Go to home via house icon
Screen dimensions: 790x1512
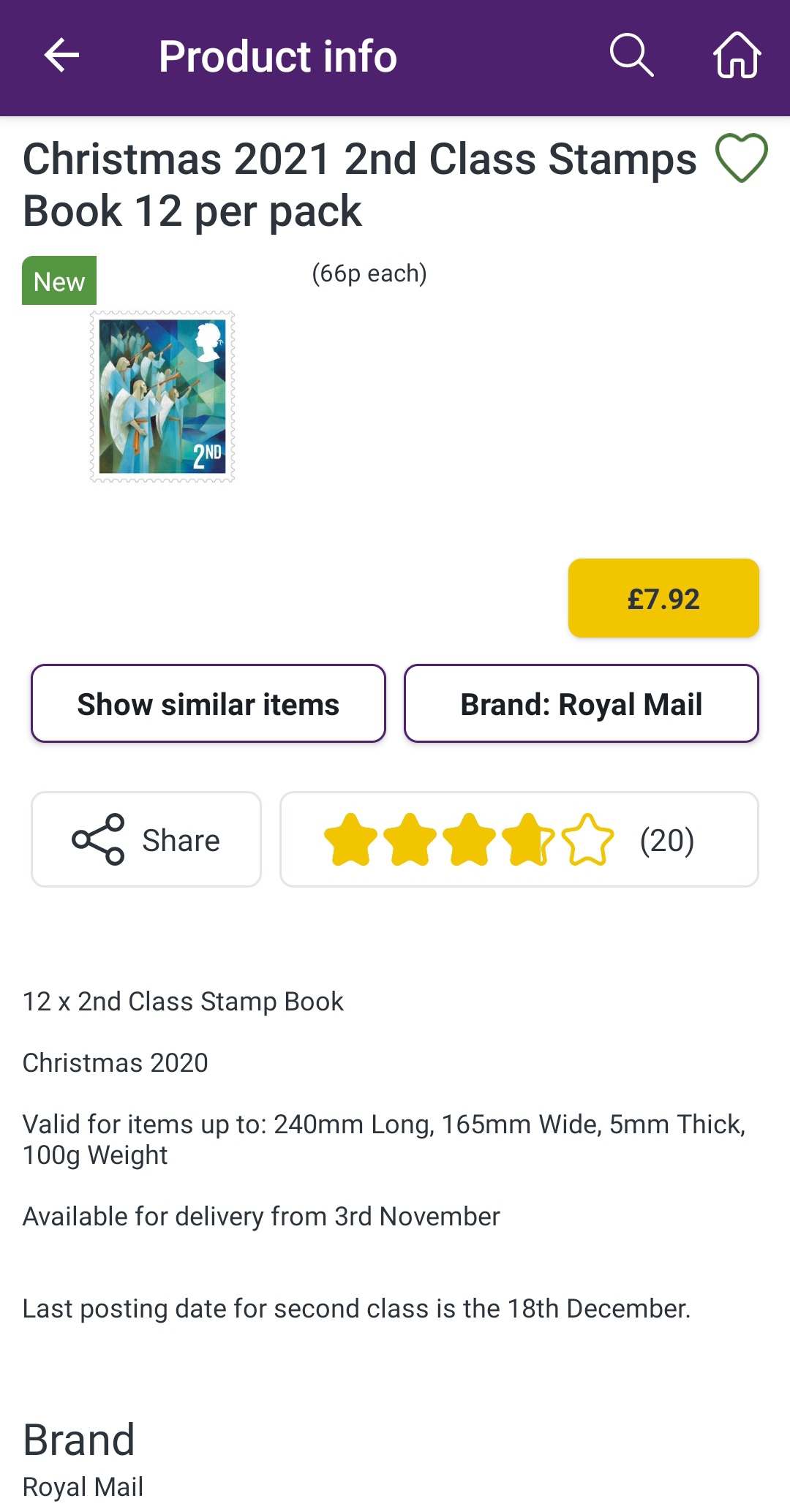click(737, 56)
